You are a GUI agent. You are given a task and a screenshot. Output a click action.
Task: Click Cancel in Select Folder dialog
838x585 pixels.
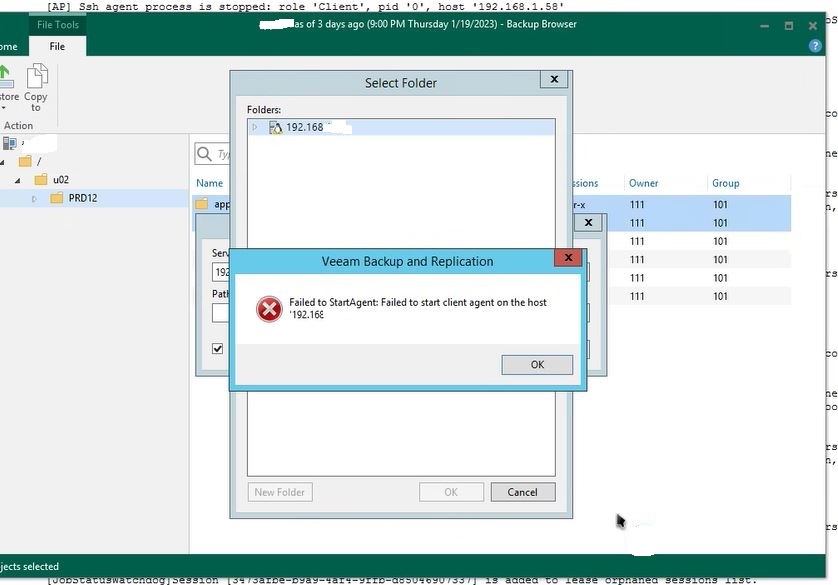(x=522, y=492)
